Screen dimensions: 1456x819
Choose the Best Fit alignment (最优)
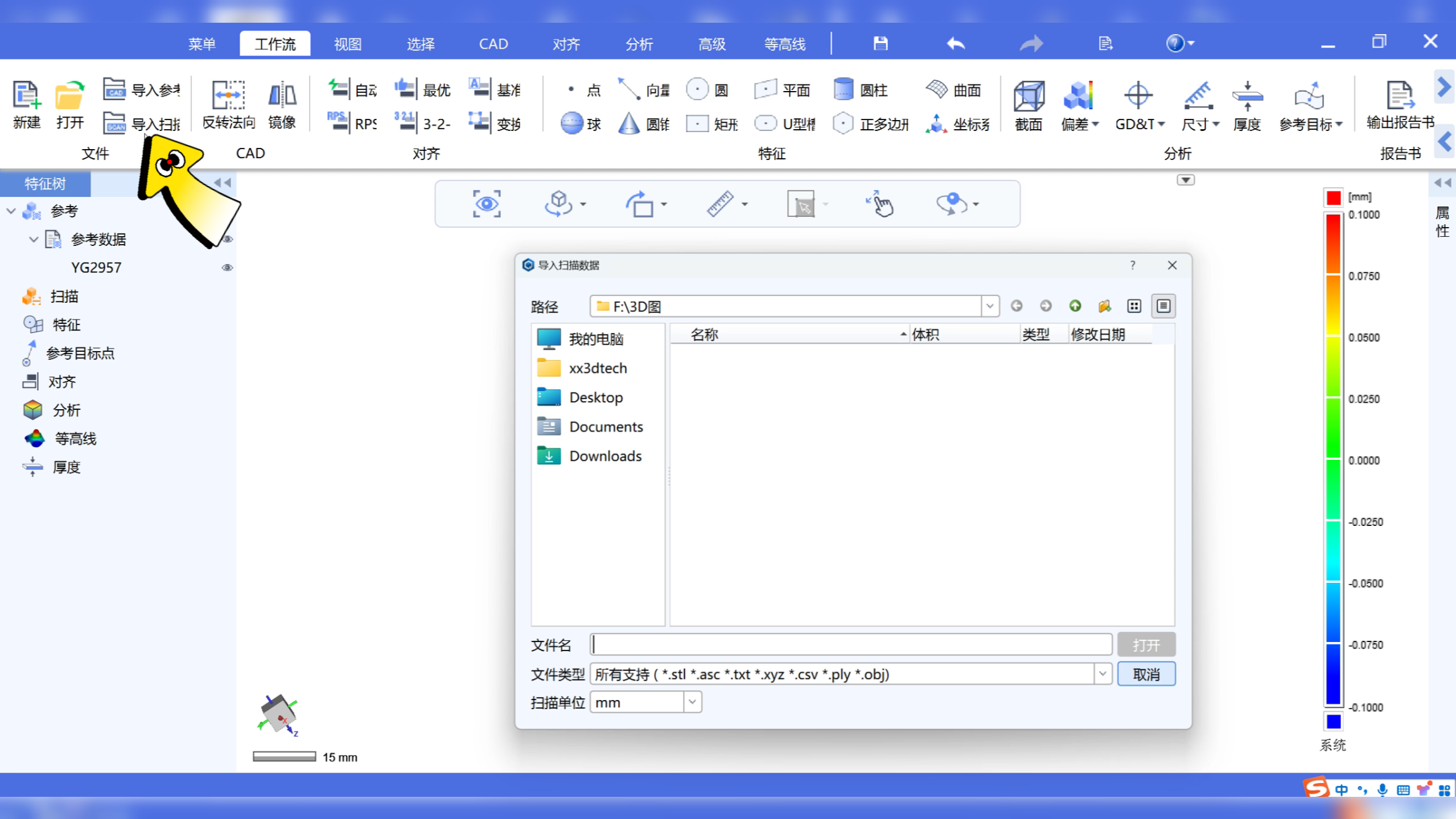pyautogui.click(x=422, y=89)
